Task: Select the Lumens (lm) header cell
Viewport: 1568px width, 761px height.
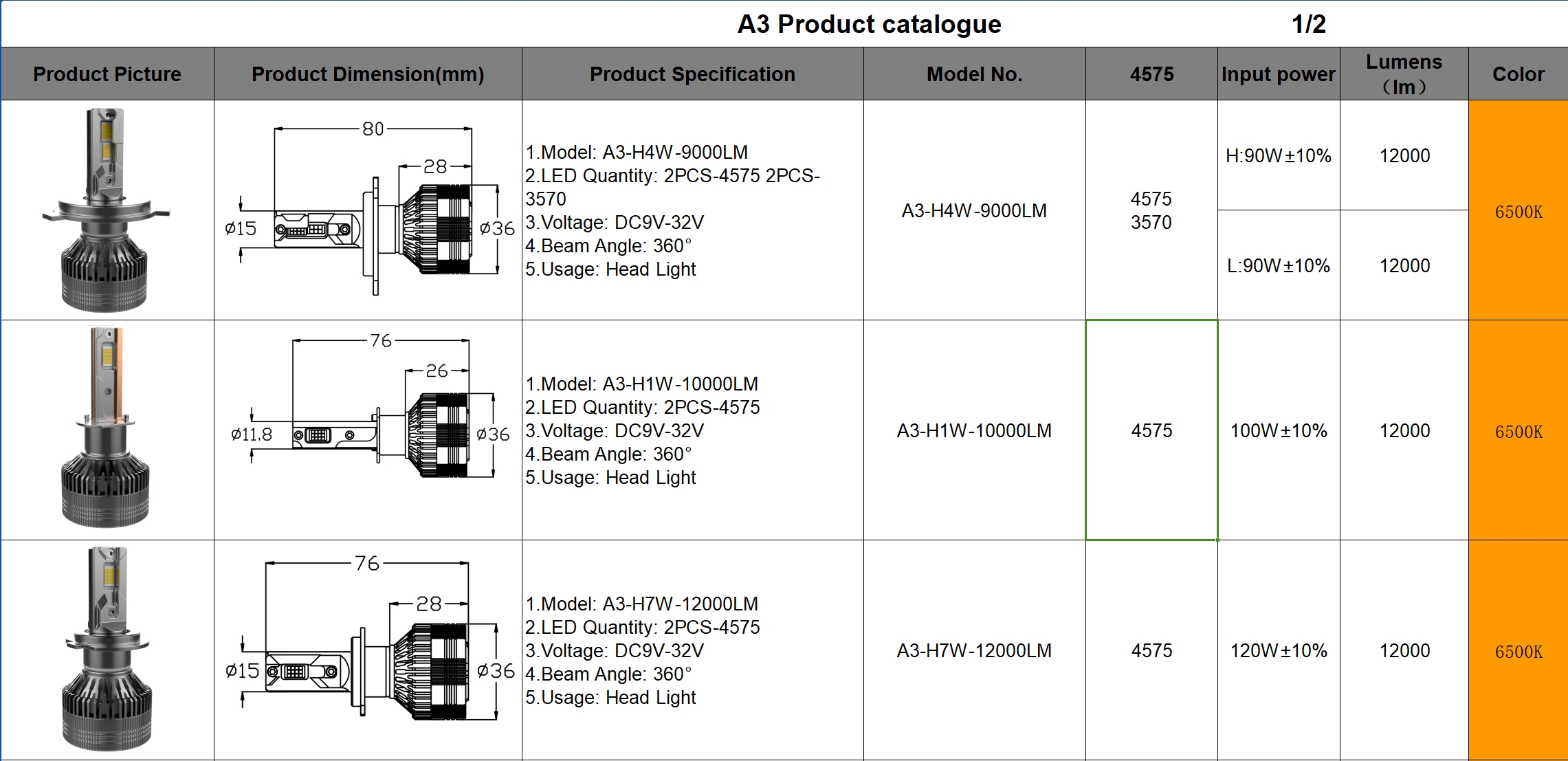Action: [x=1404, y=74]
